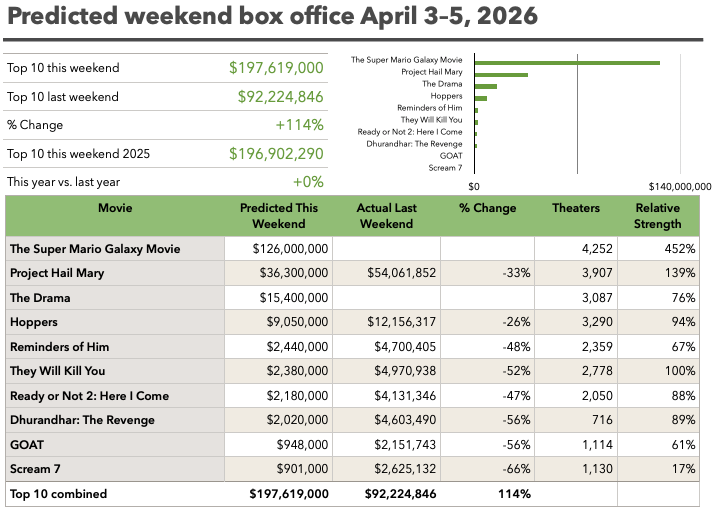Select the 'Relative Strength' column header
Viewport: 720px width, 520px height.
[657, 216]
